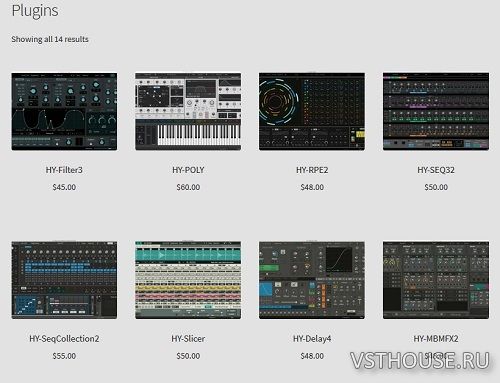Click the $45.00 price of HY-Filter3

[x=64, y=187]
